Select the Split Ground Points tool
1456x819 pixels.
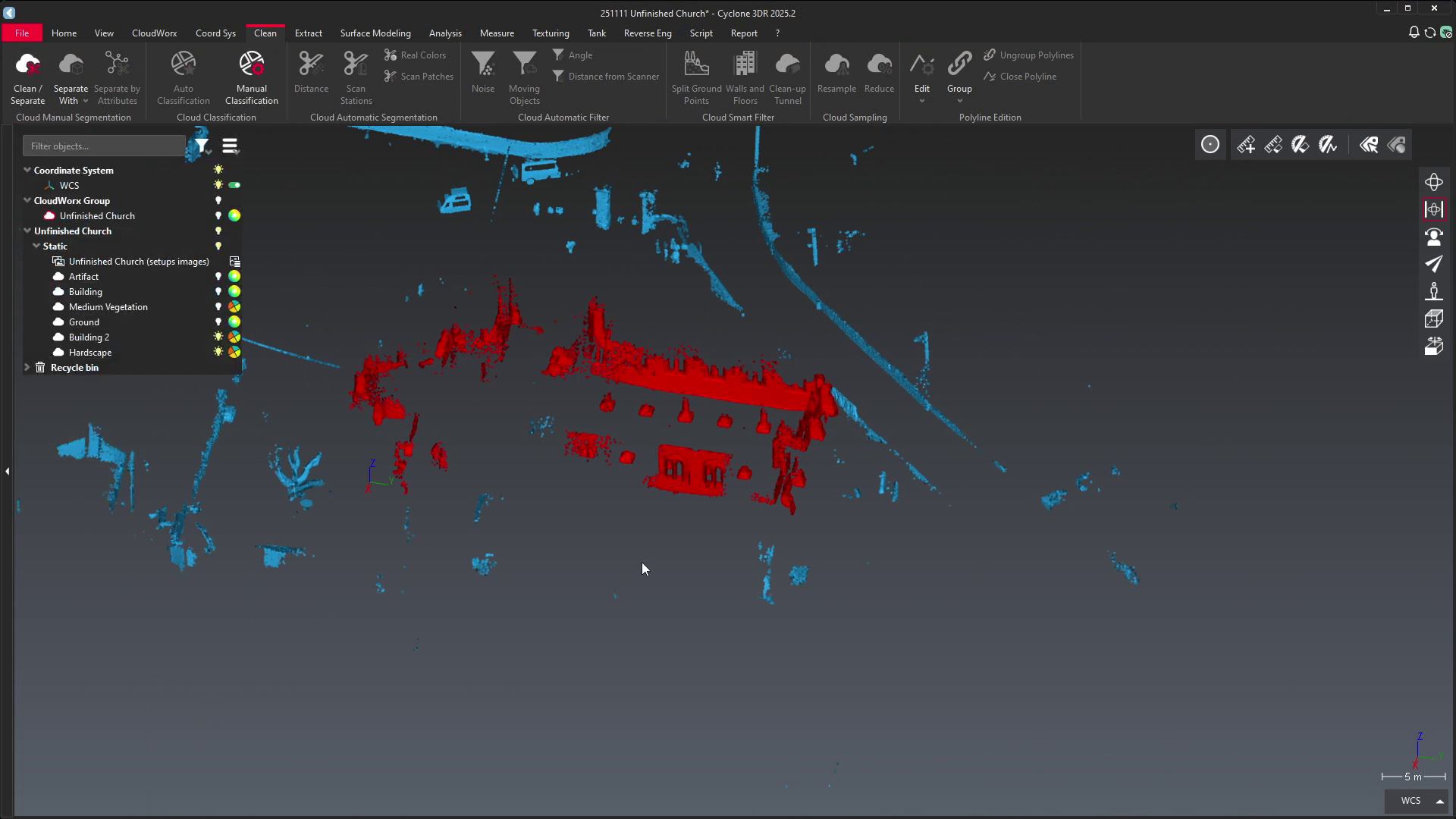click(x=696, y=77)
